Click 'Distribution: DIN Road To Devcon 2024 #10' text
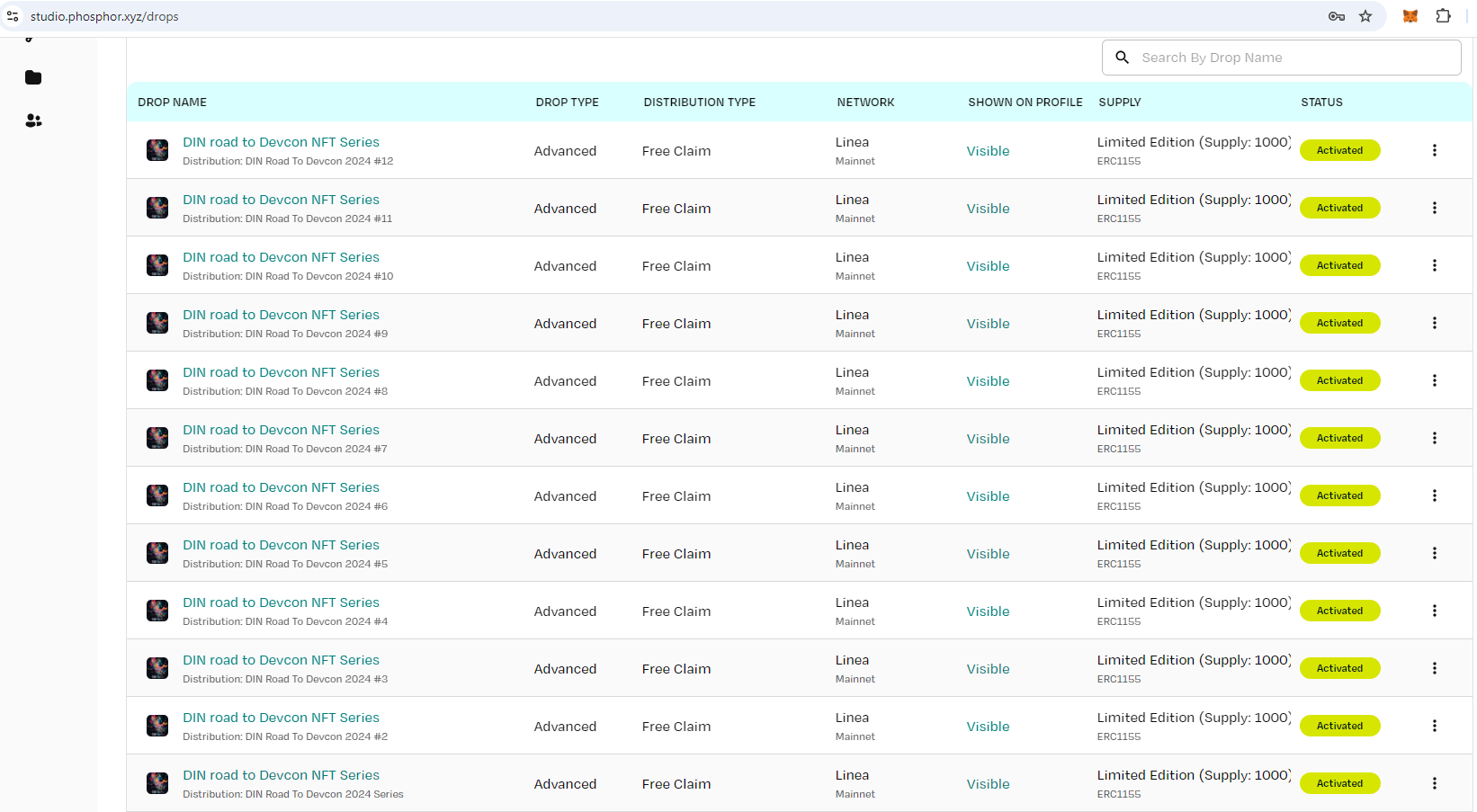Viewport: 1477px width, 812px height. tap(288, 276)
